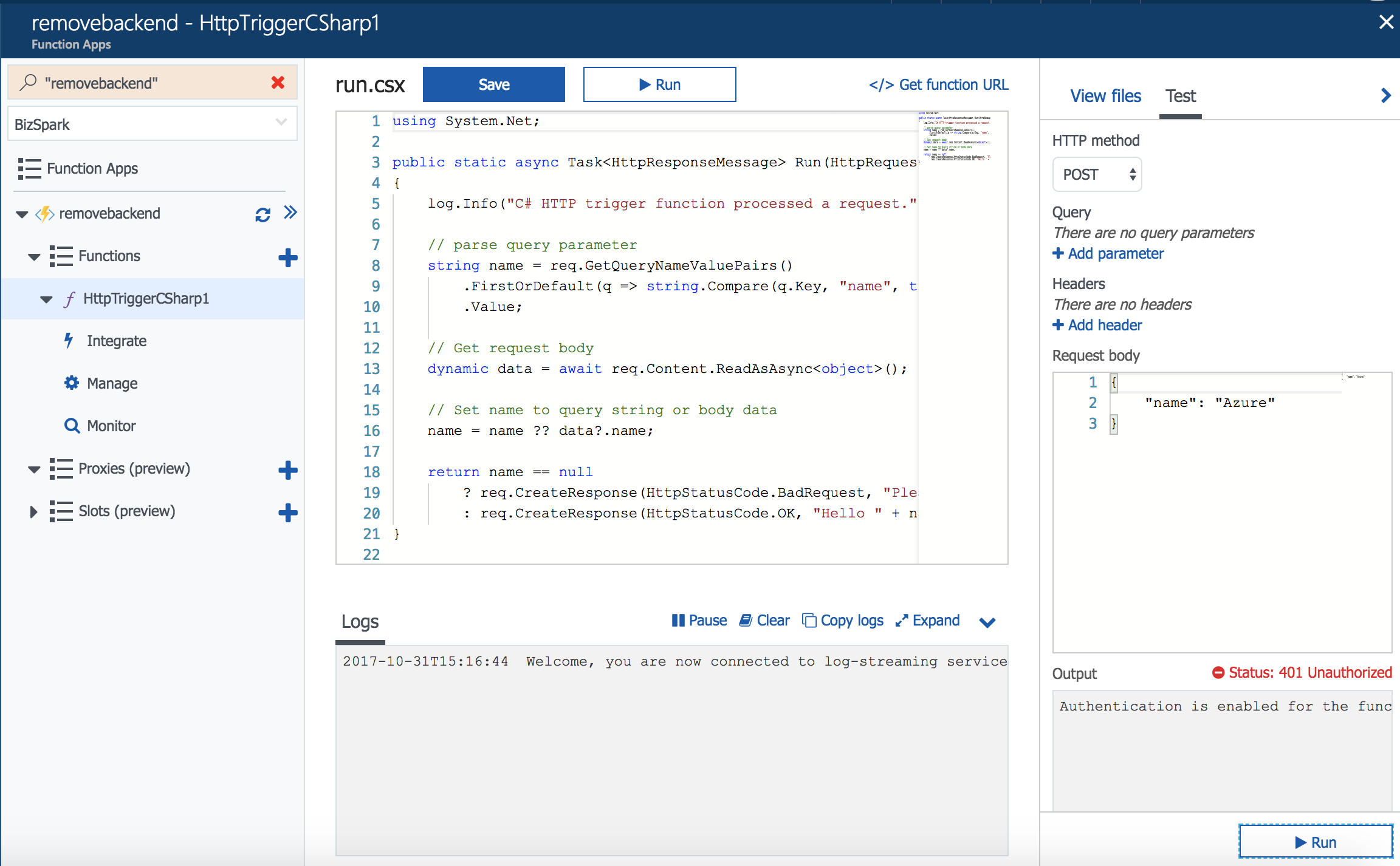
Task: Click the Manage gear icon
Action: pos(72,383)
